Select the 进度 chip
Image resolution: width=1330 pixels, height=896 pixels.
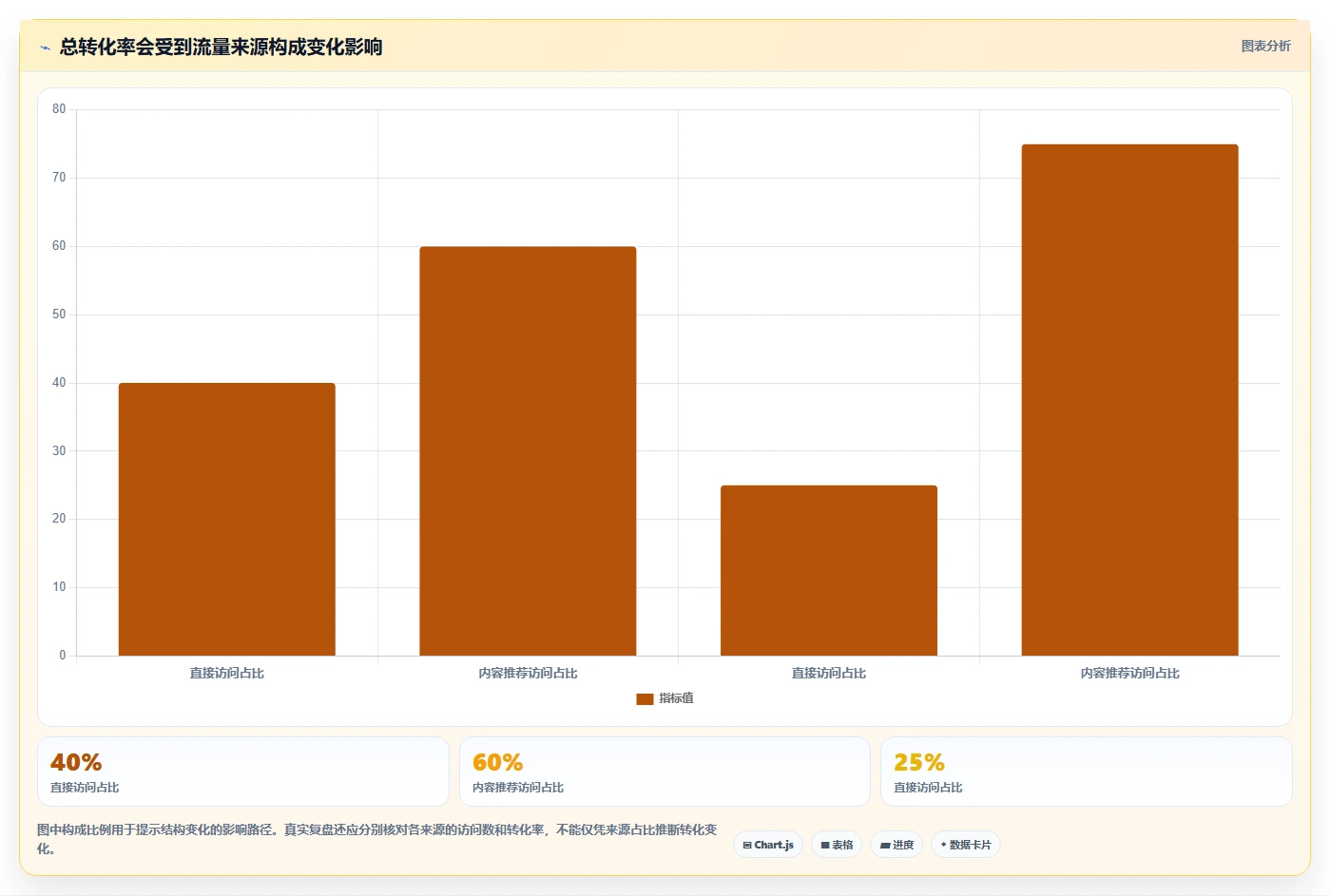coord(896,845)
